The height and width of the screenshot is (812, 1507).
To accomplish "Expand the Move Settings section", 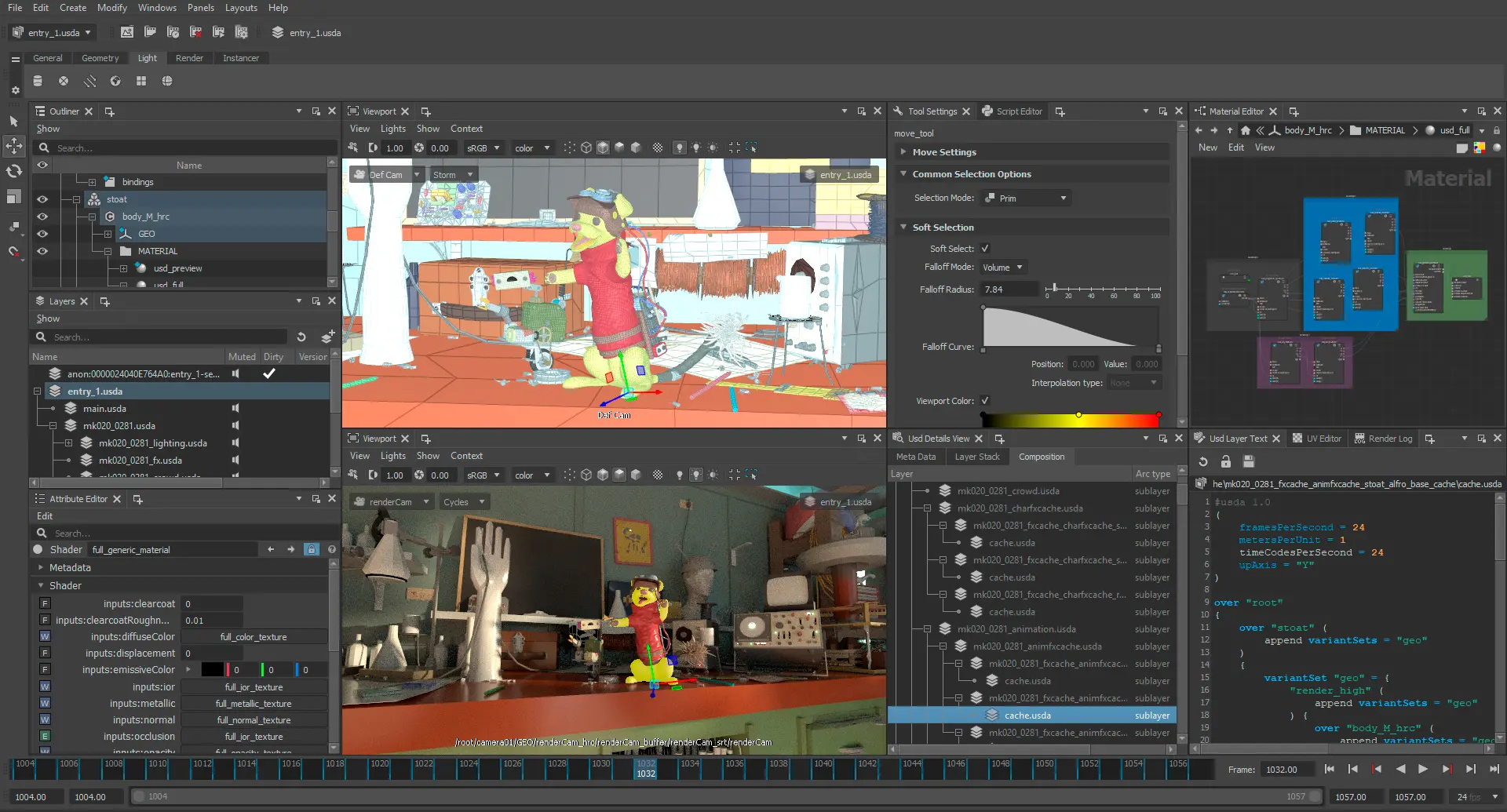I will coord(944,152).
